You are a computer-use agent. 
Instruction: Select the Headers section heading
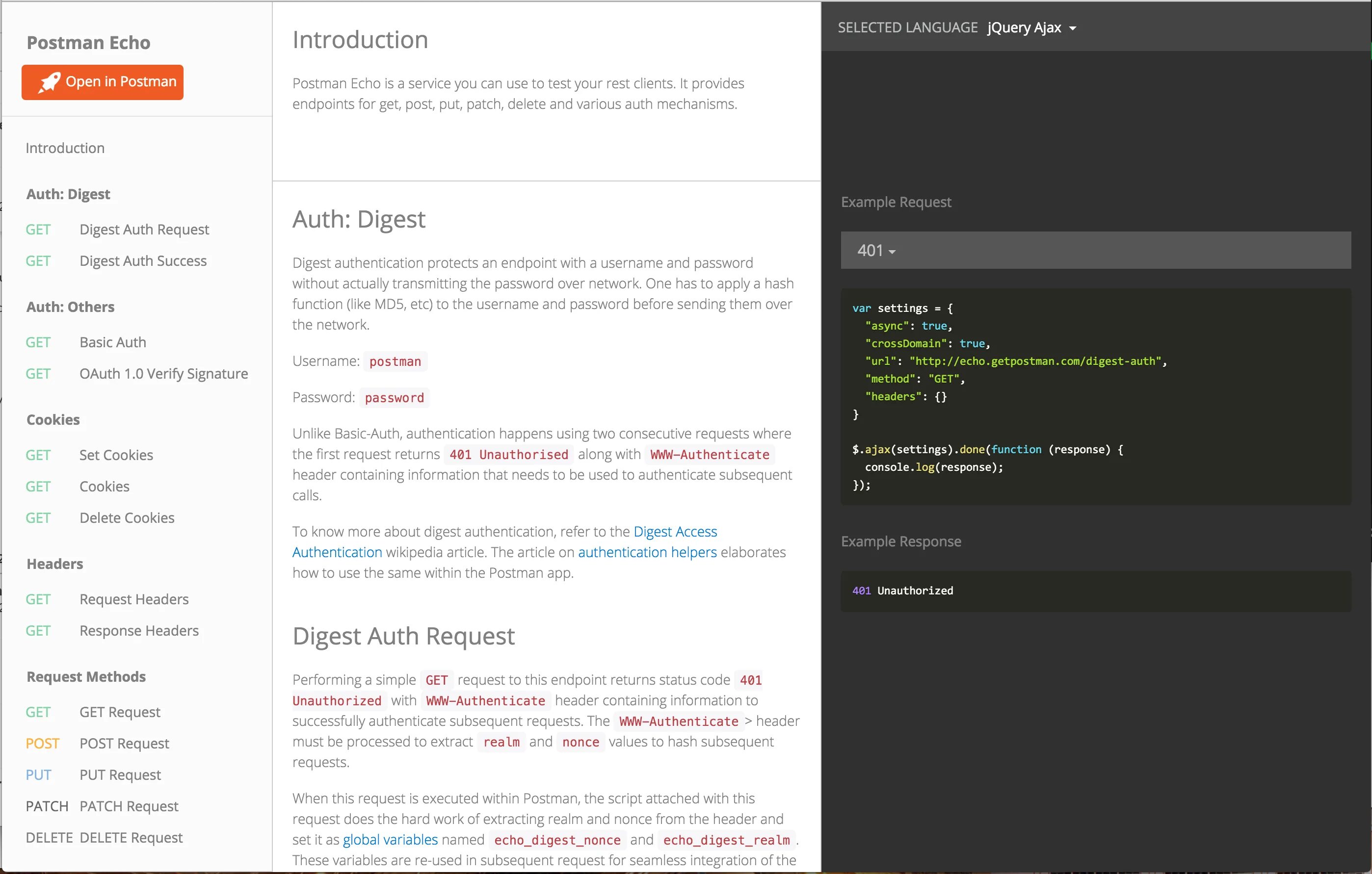tap(54, 564)
